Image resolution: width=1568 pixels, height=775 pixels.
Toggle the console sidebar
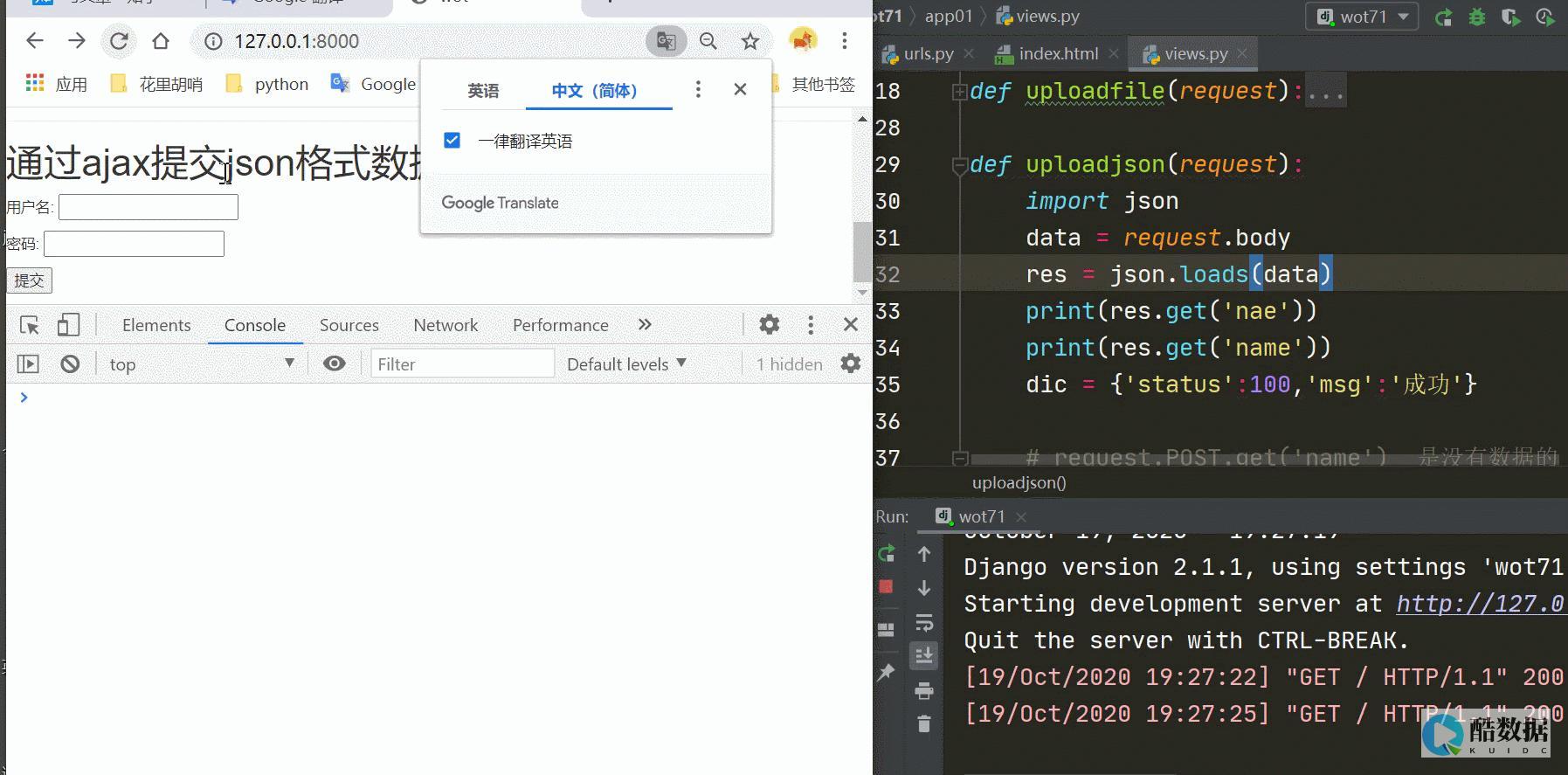[x=28, y=364]
